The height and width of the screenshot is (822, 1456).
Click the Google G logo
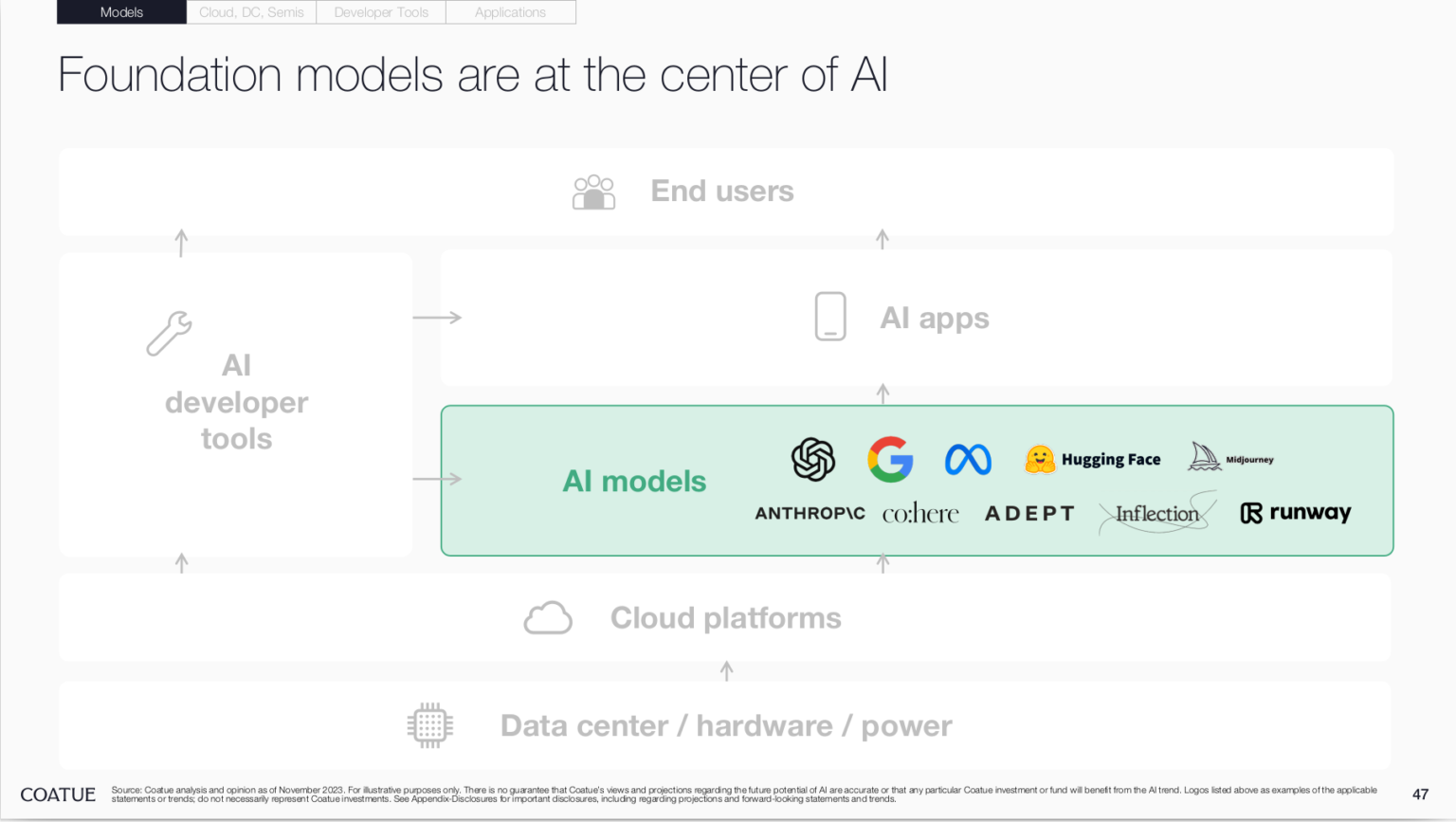pyautogui.click(x=890, y=460)
